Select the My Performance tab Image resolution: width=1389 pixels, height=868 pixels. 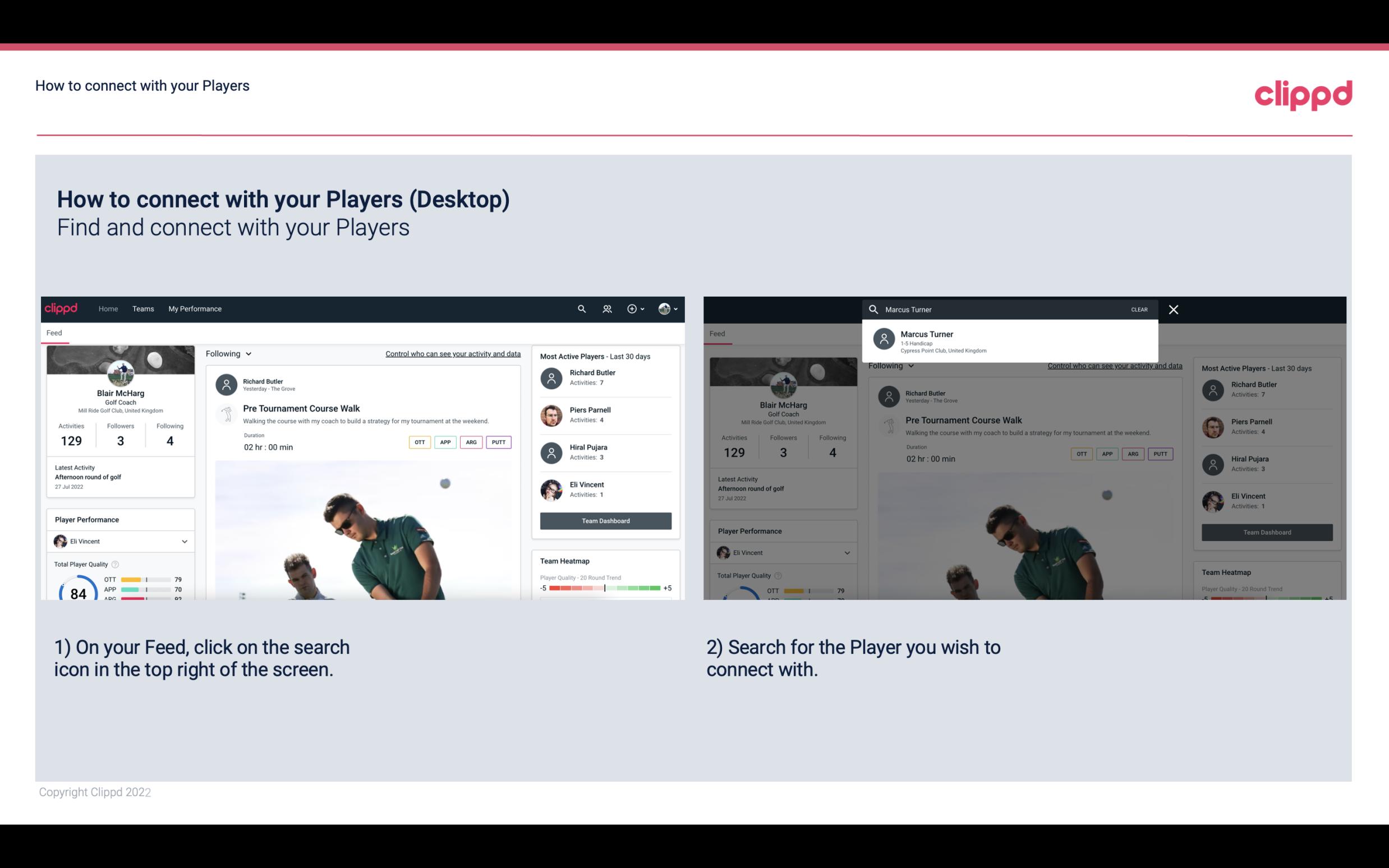tap(195, 308)
